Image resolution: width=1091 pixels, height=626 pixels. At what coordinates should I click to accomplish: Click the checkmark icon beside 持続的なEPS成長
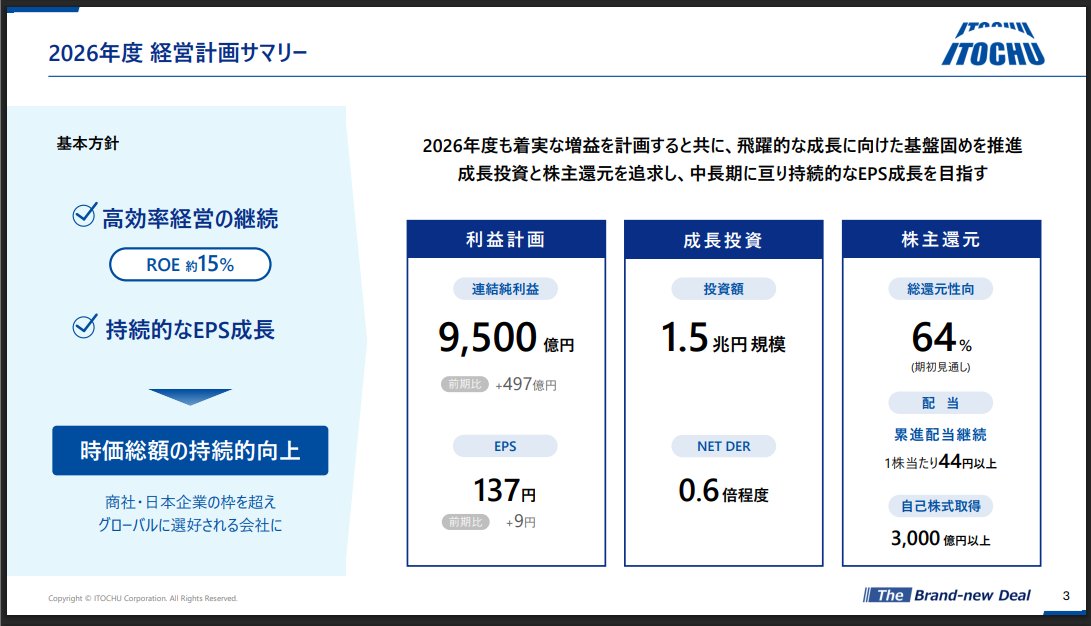(85, 326)
